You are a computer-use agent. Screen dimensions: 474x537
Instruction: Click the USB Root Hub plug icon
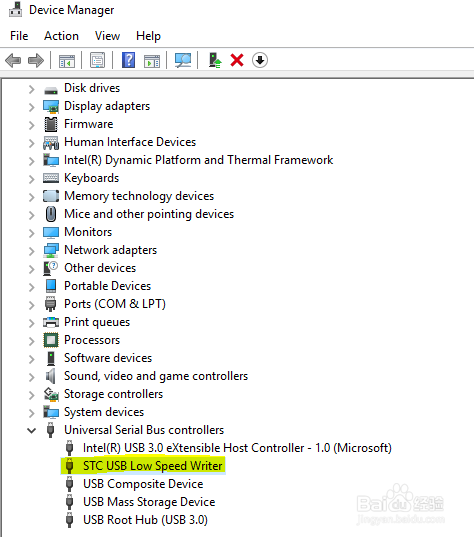tap(70, 520)
